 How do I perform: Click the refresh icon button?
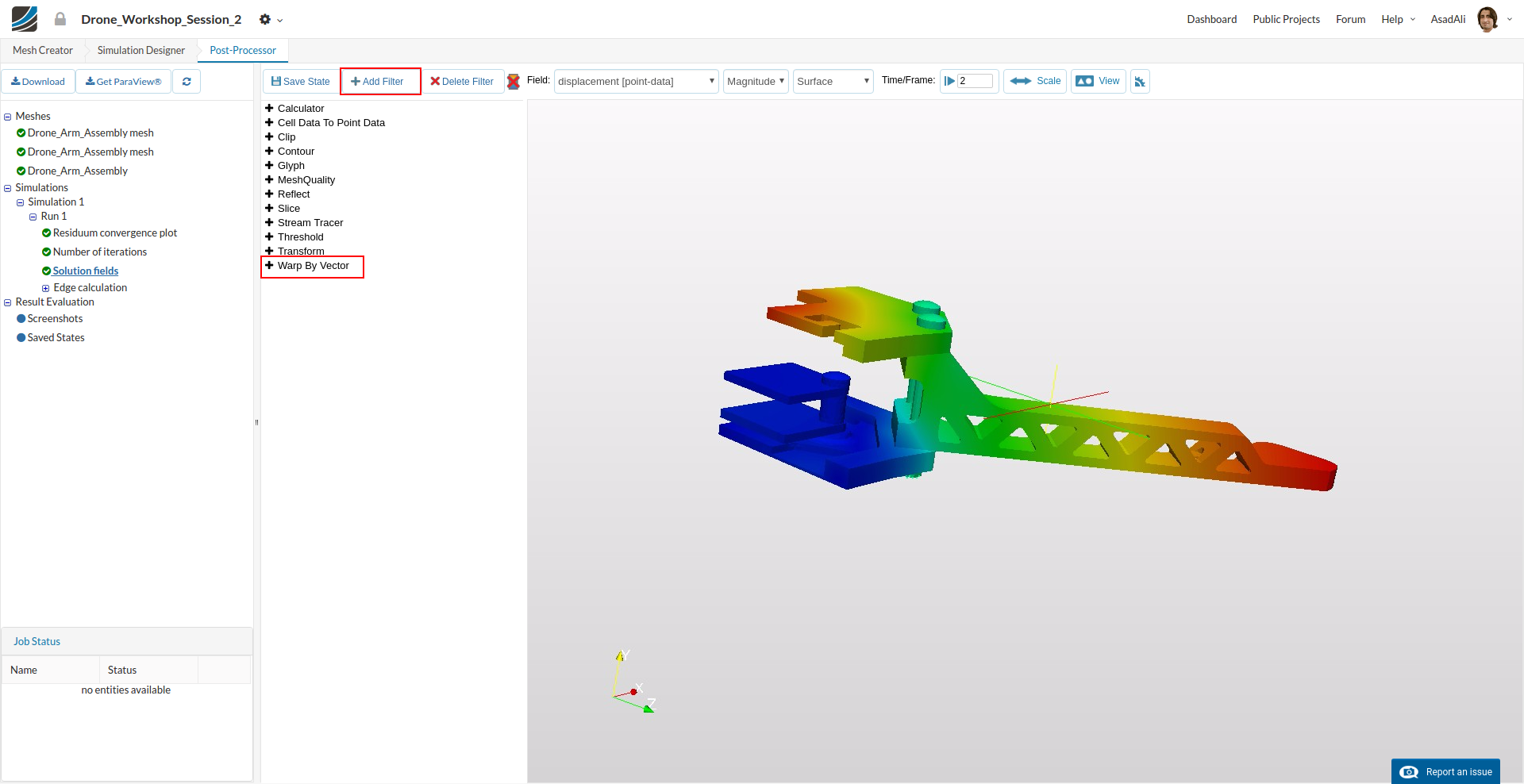(x=187, y=82)
